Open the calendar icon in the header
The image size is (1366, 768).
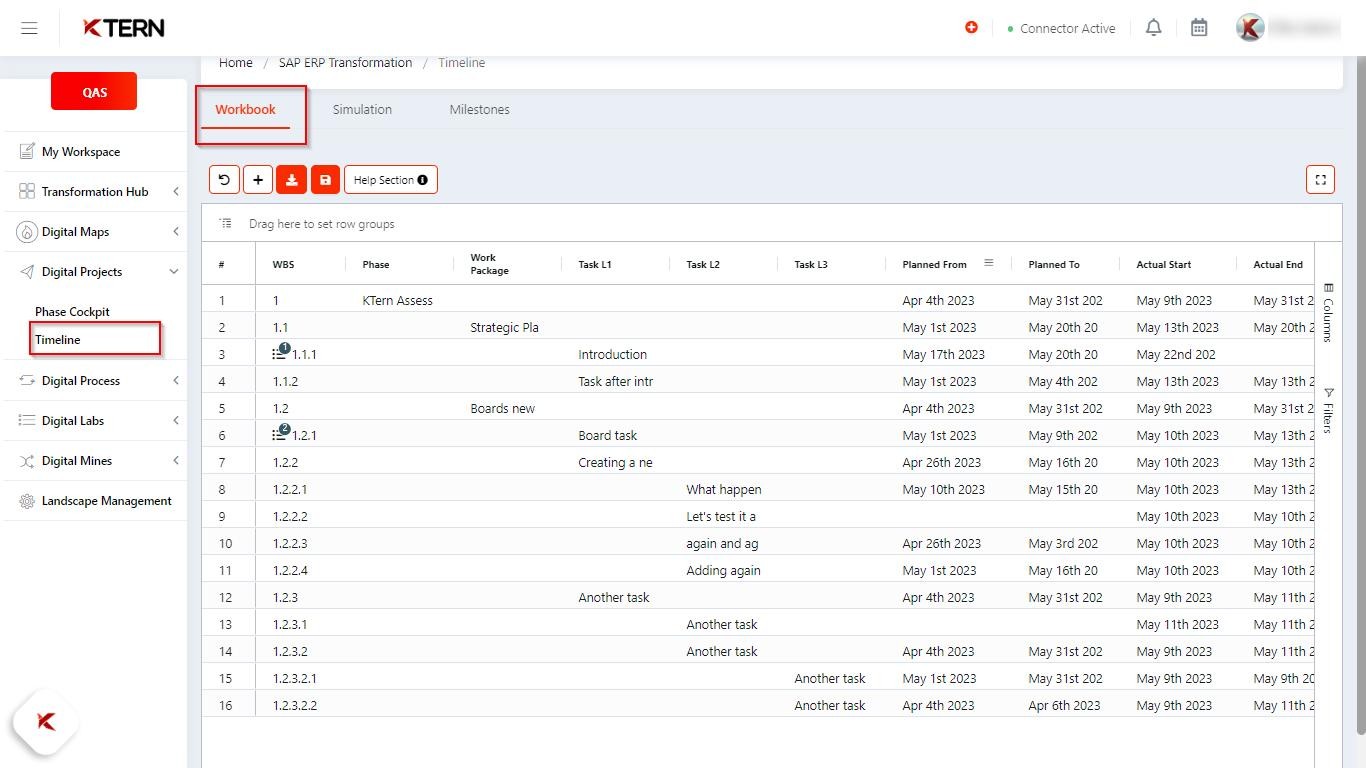tap(1198, 27)
